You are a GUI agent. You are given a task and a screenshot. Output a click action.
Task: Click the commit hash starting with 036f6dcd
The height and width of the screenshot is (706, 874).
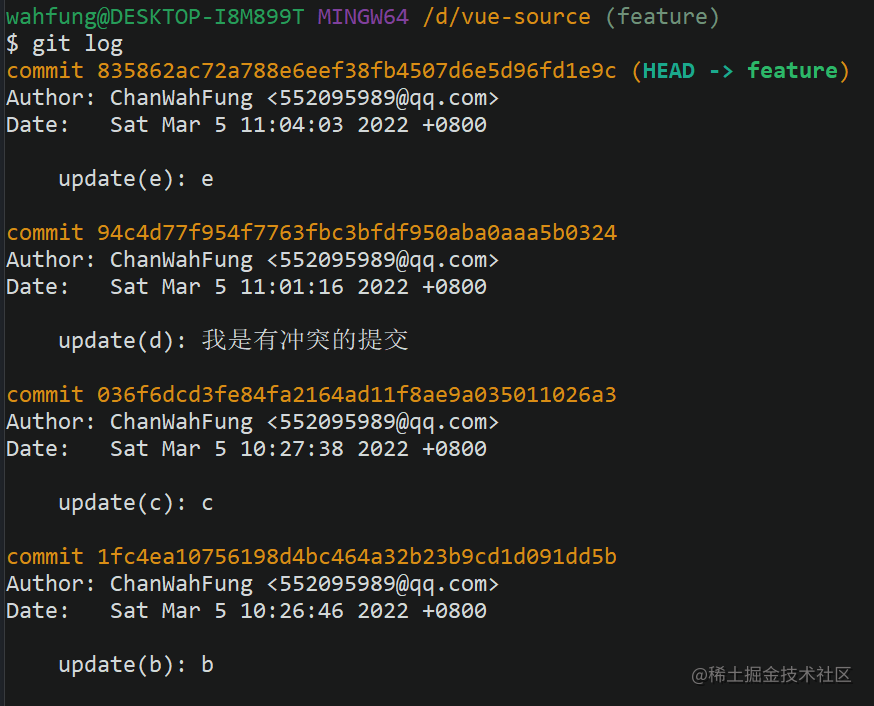coord(357,395)
